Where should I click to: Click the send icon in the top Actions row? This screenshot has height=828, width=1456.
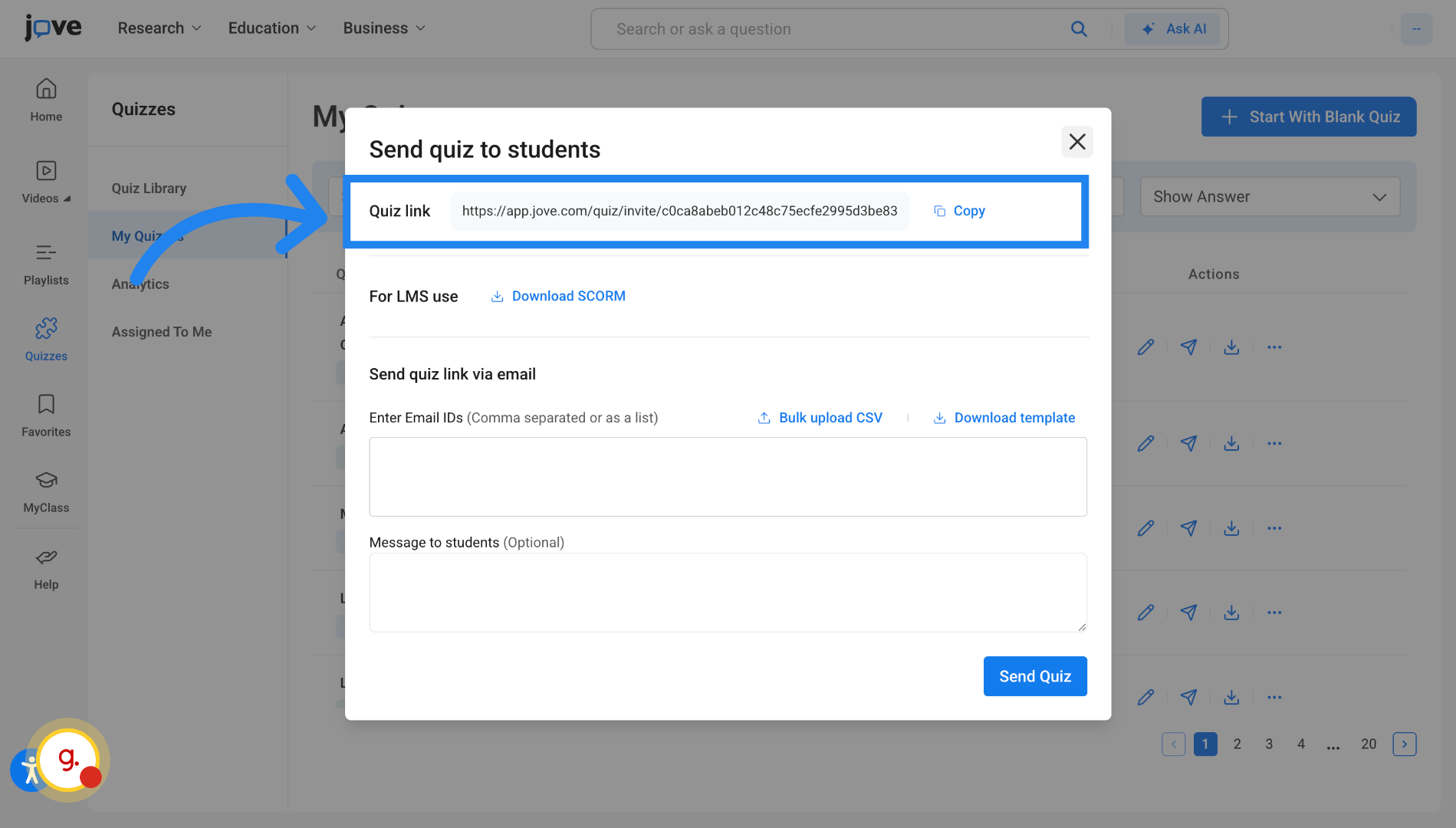click(1188, 347)
